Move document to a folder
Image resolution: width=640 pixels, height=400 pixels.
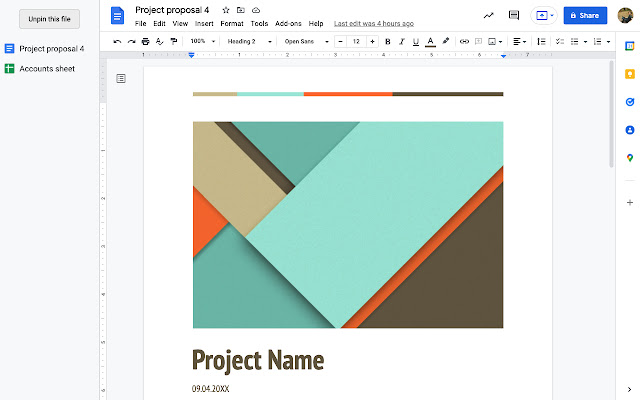(x=241, y=10)
